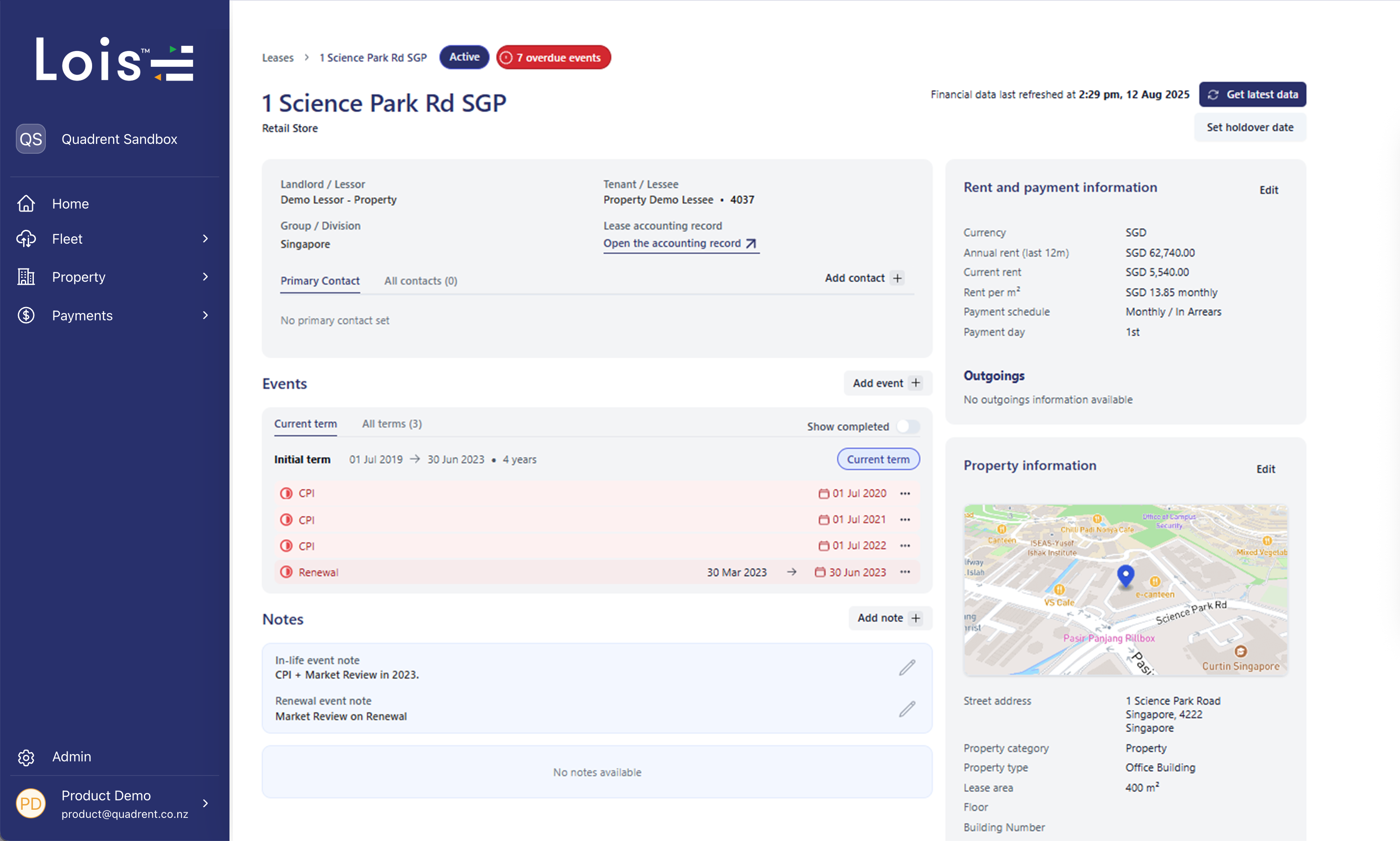The image size is (1400, 841).
Task: Open the accounting record link
Action: point(680,243)
